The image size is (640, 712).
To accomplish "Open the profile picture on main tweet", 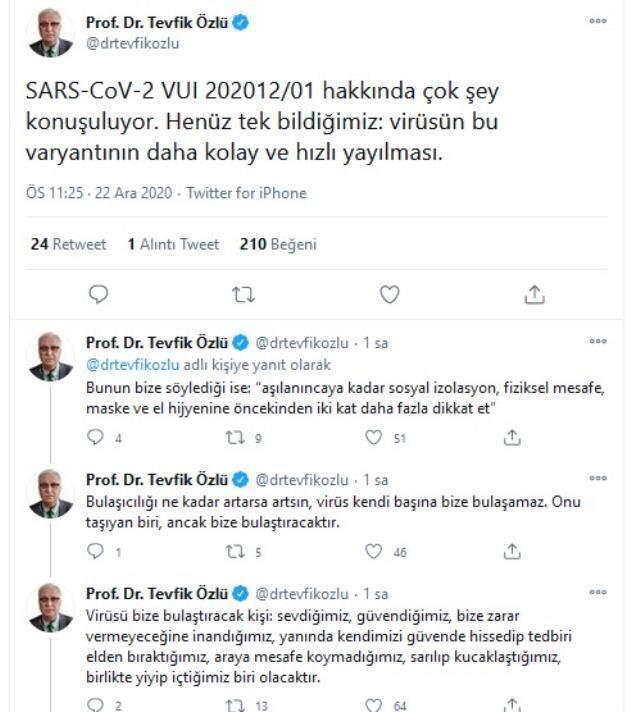I will click(x=50, y=33).
